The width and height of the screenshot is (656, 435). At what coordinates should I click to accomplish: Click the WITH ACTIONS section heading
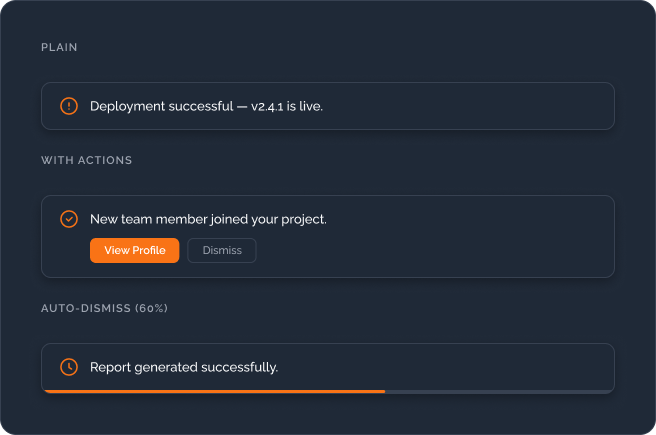click(x=86, y=160)
